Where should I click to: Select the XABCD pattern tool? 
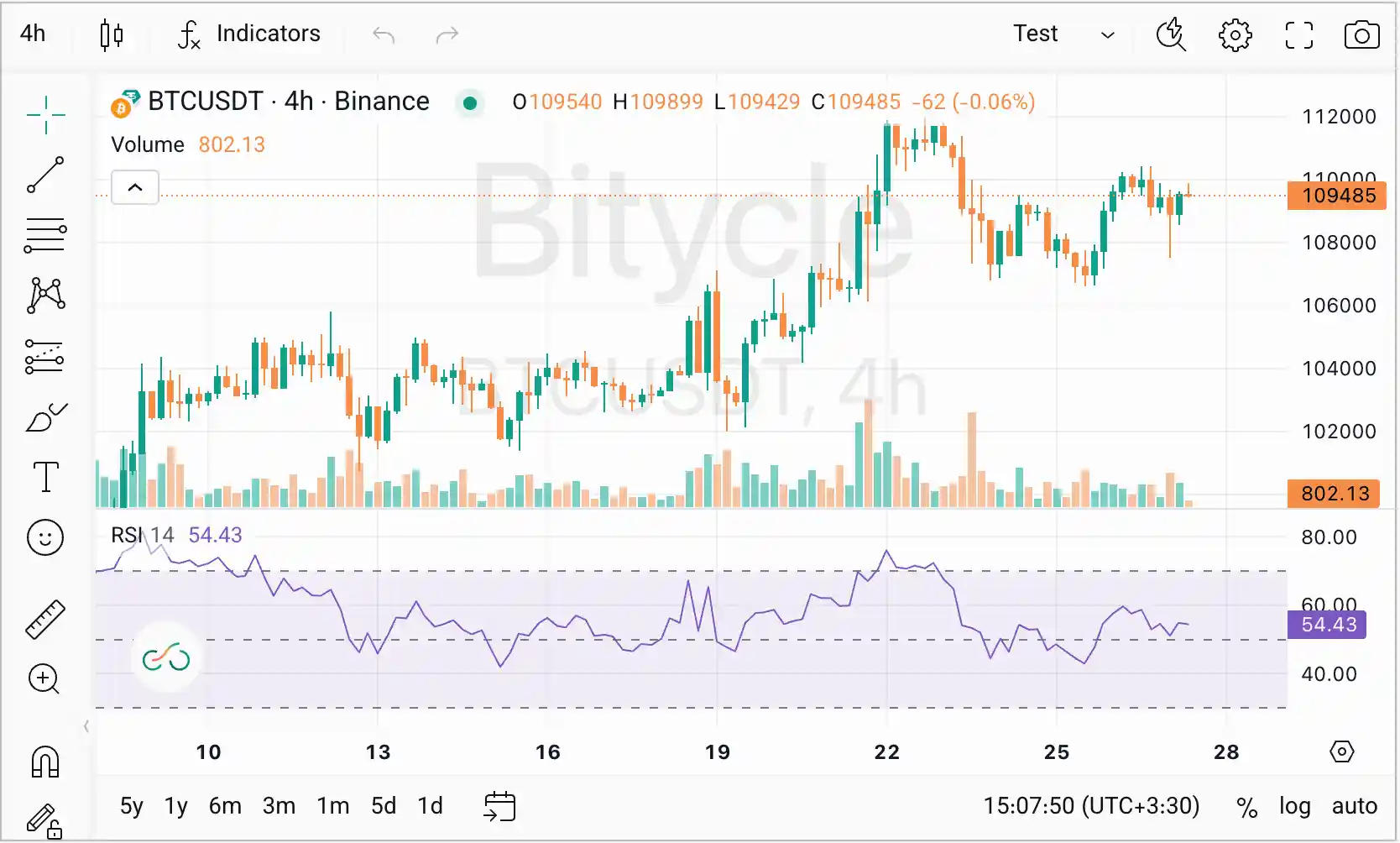45,296
